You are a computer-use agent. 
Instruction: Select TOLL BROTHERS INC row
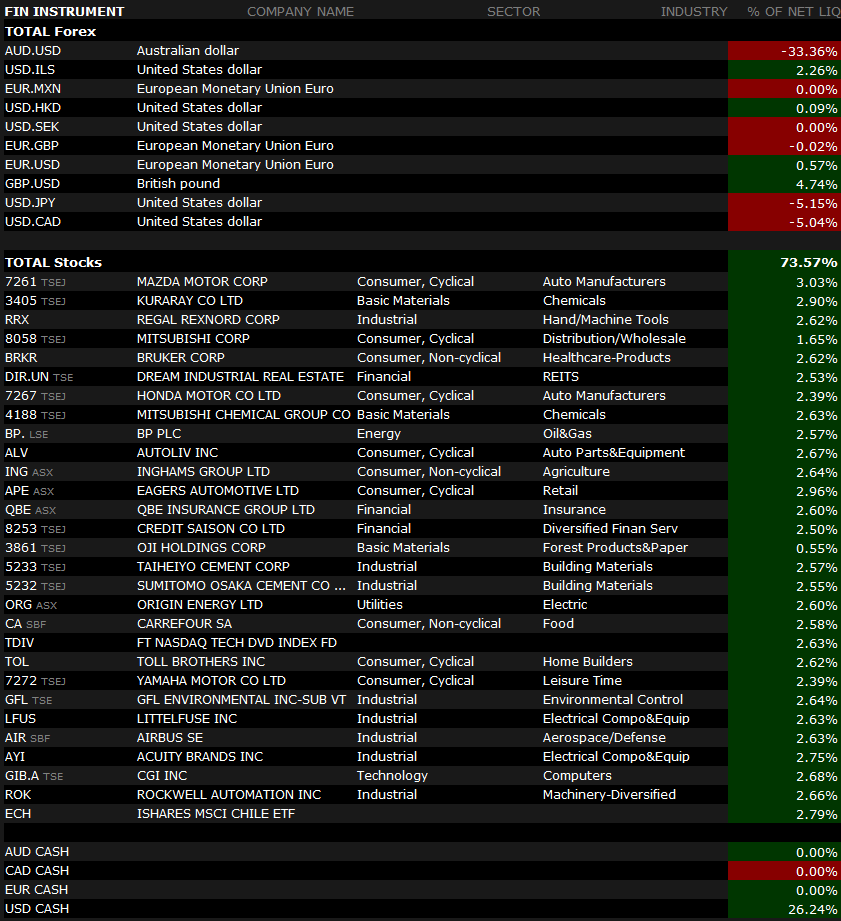coord(420,662)
